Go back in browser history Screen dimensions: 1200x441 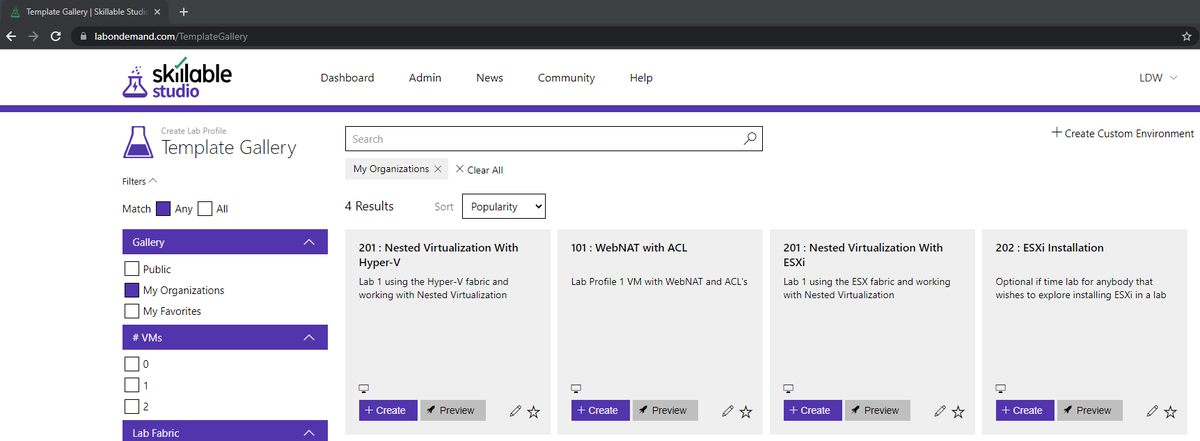[11, 36]
